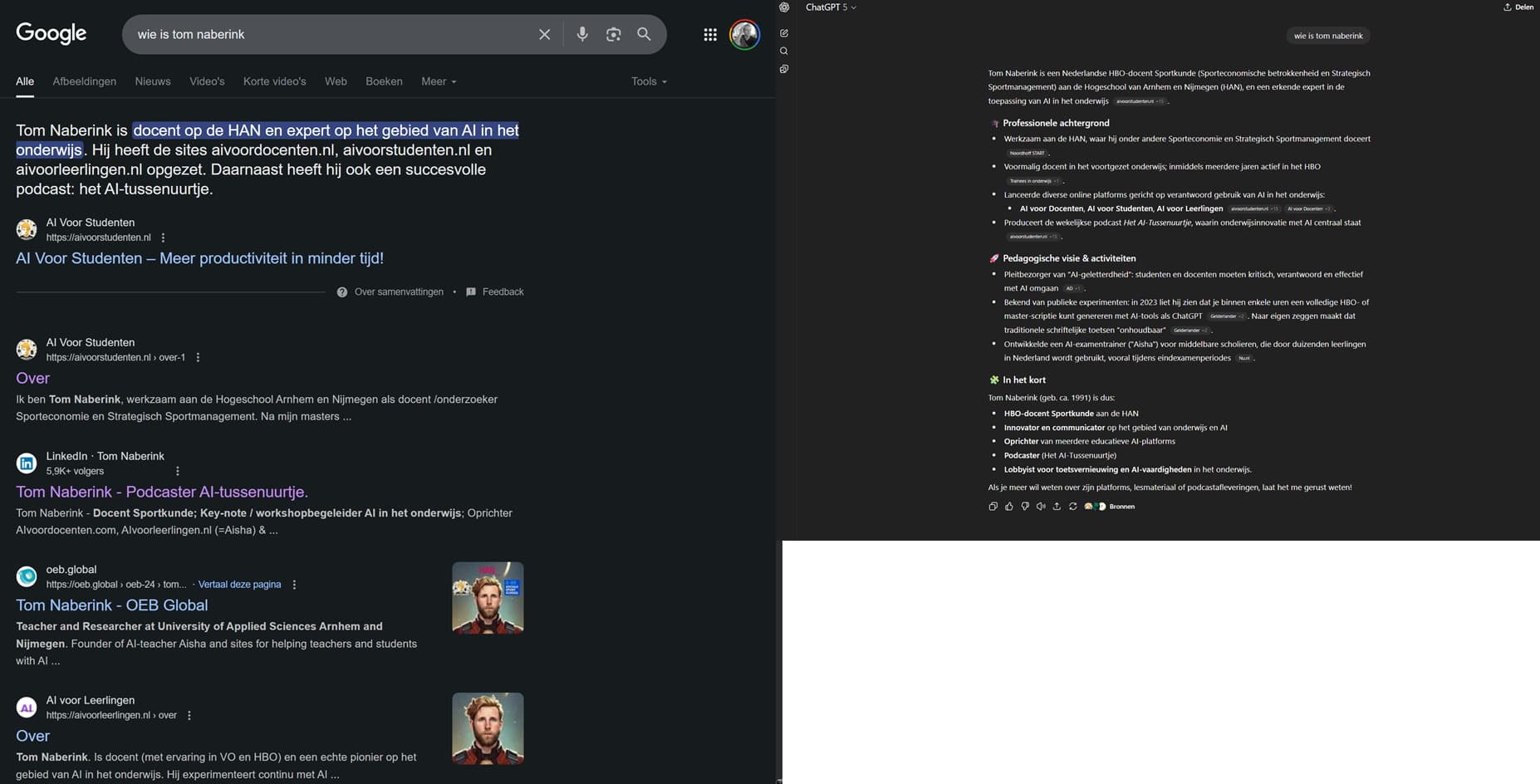Regenerate the ChatGPT response
The width and height of the screenshot is (1540, 784).
1072,506
